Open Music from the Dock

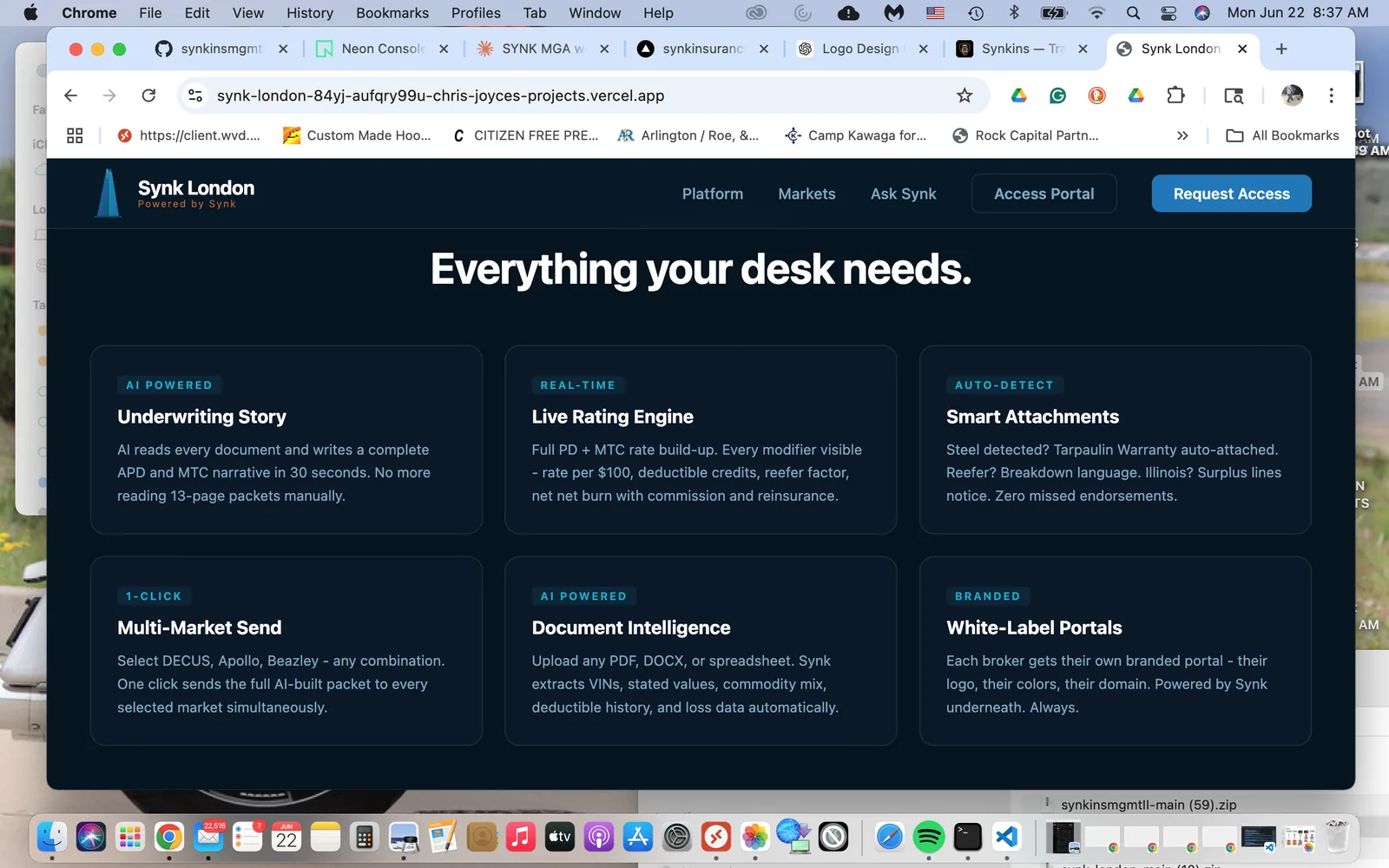click(521, 838)
